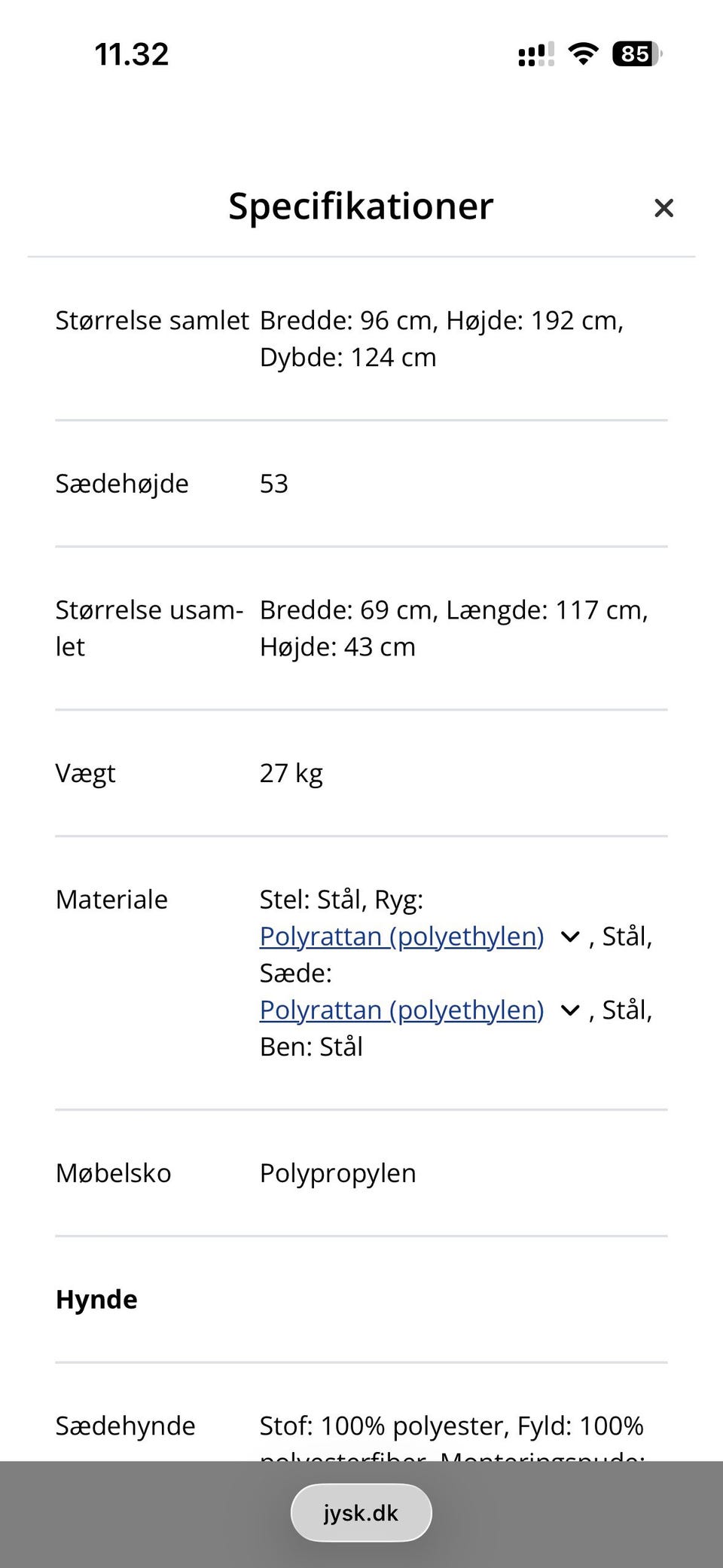Tap the clock showing 11.32
Screen dimensions: 723x1568
click(131, 53)
